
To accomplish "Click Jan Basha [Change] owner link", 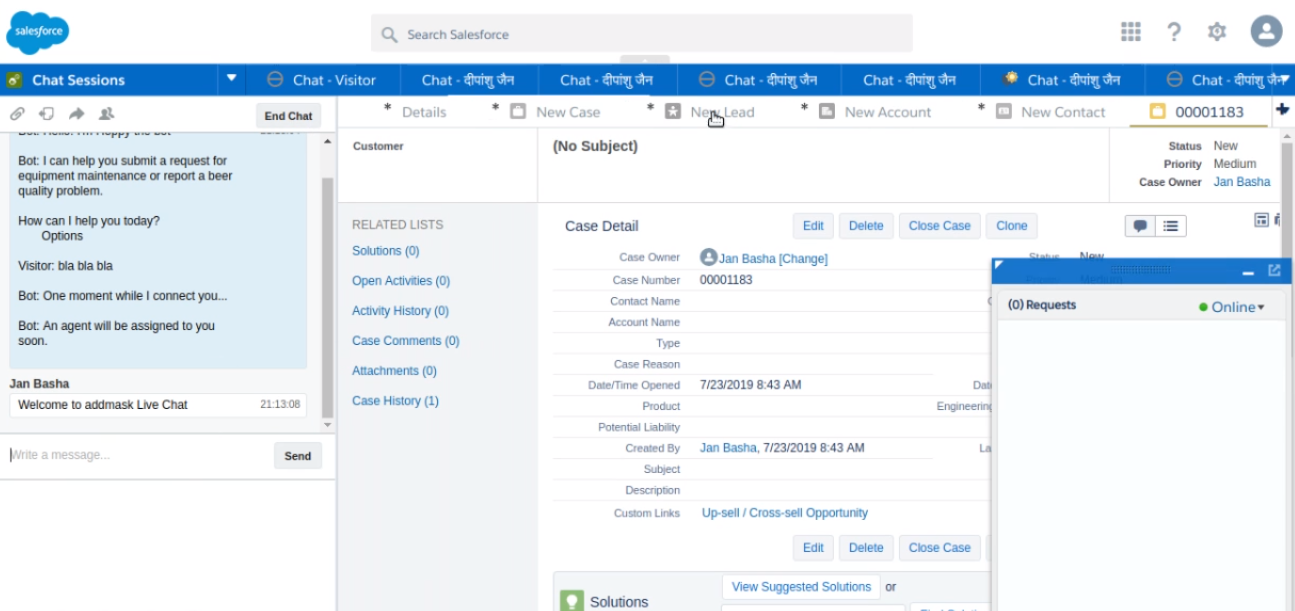I will (773, 259).
